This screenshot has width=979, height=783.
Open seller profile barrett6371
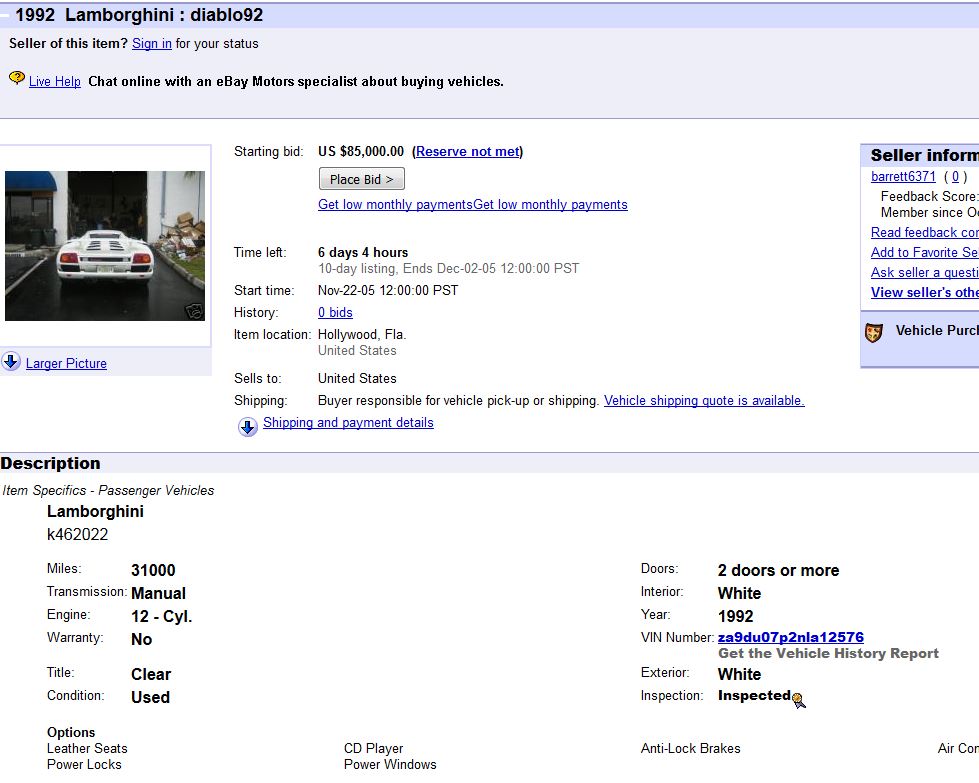tap(903, 177)
